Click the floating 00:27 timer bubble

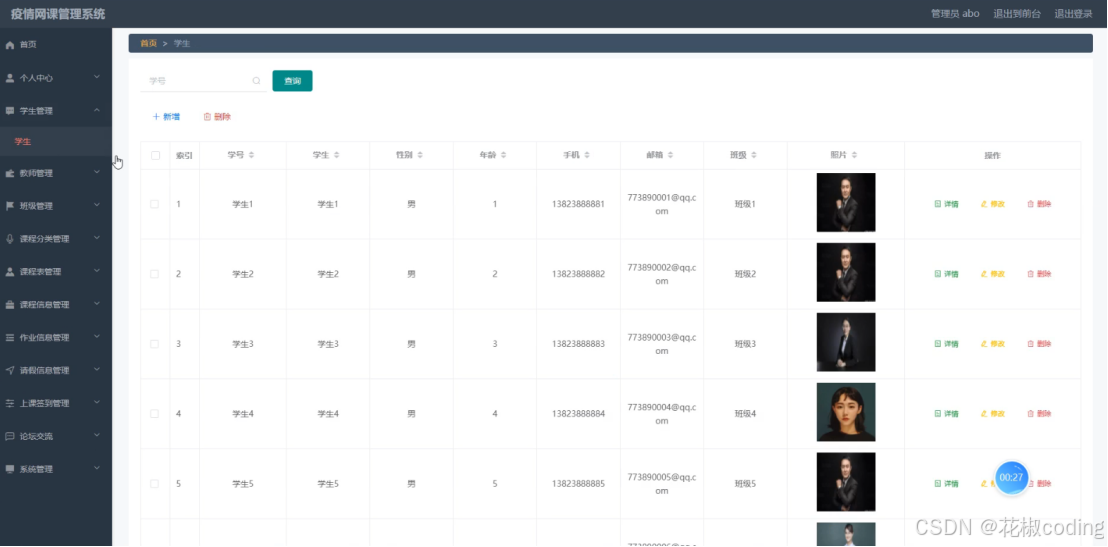click(x=1011, y=478)
